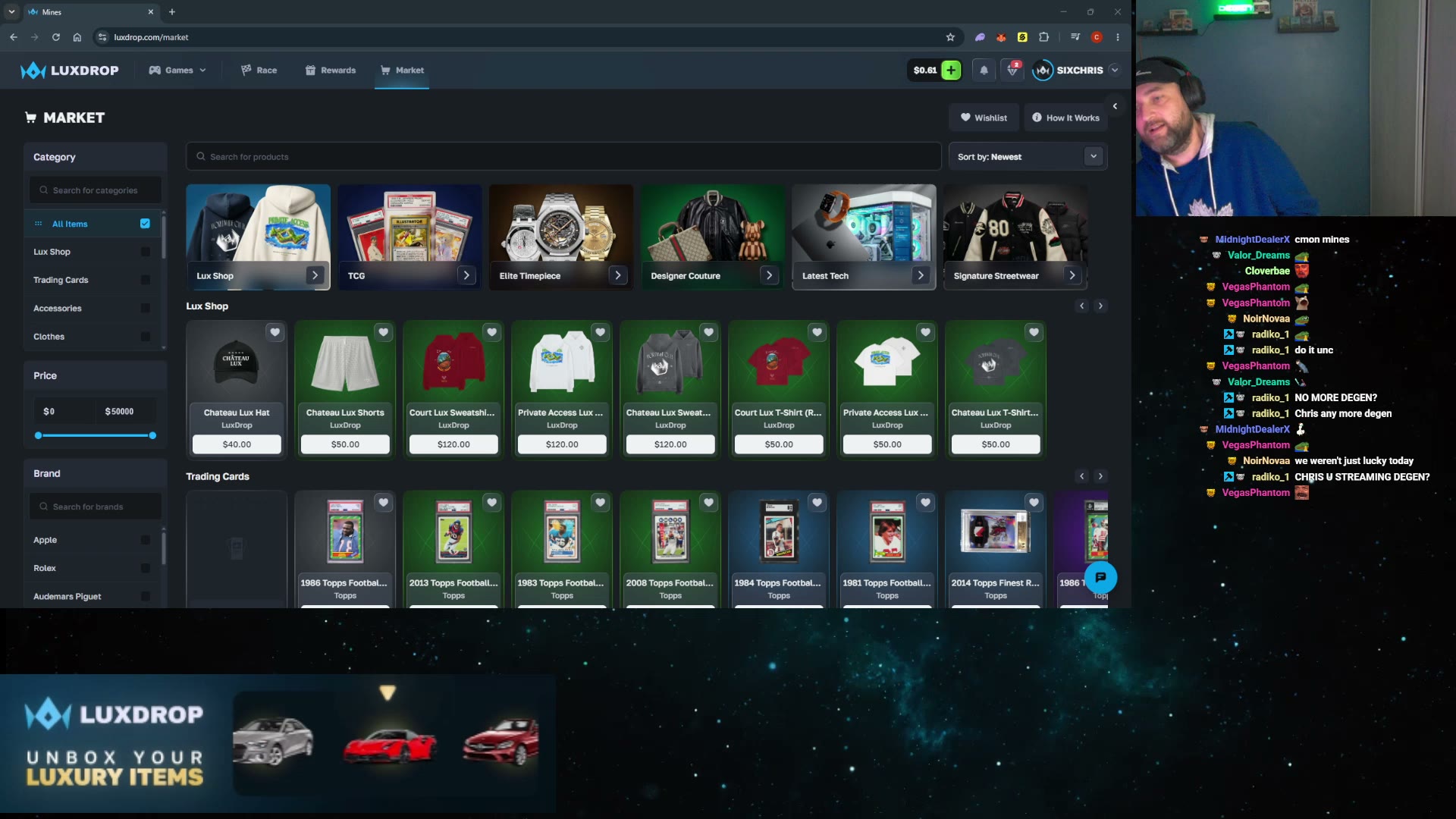This screenshot has height=819, width=1456.
Task: Open the Elite Timepiece category banner
Action: point(561,237)
